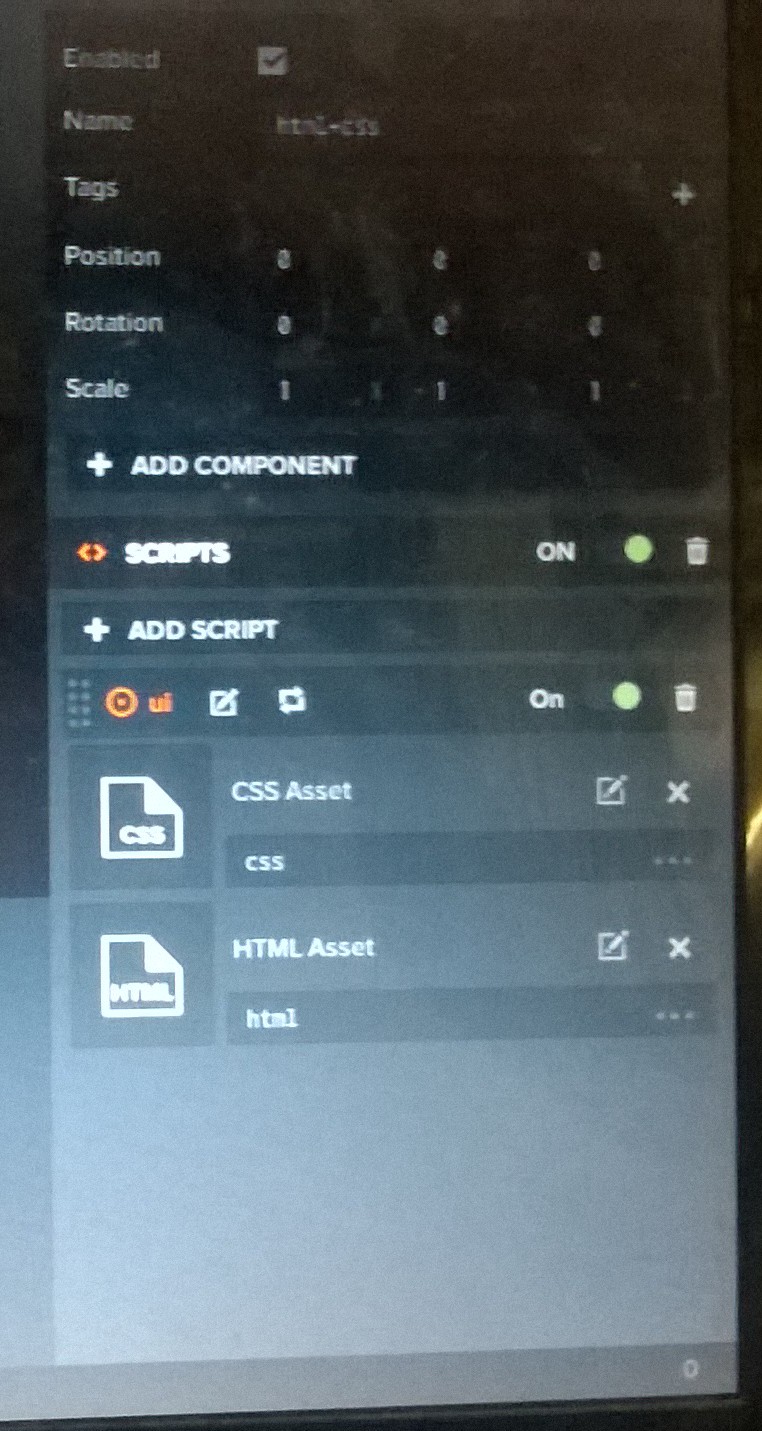Switch off the Scripts component toggle
This screenshot has height=1431, width=762.
pos(637,550)
